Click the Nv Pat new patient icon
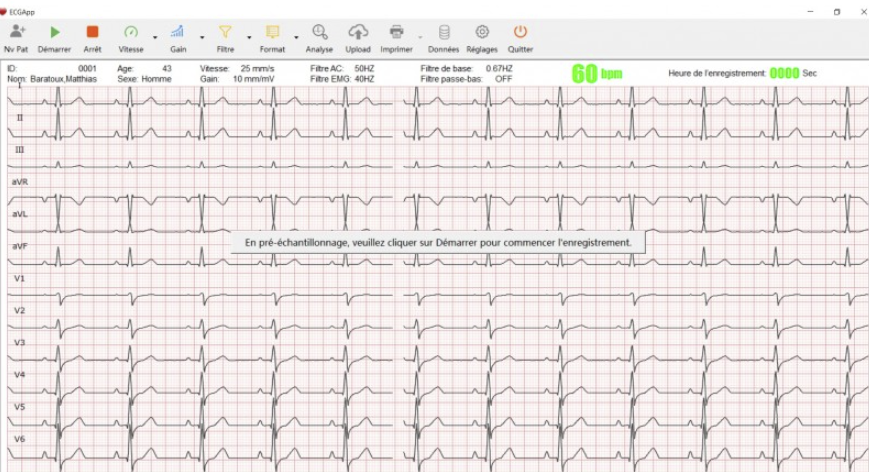This screenshot has height=472, width=869. tap(16, 33)
